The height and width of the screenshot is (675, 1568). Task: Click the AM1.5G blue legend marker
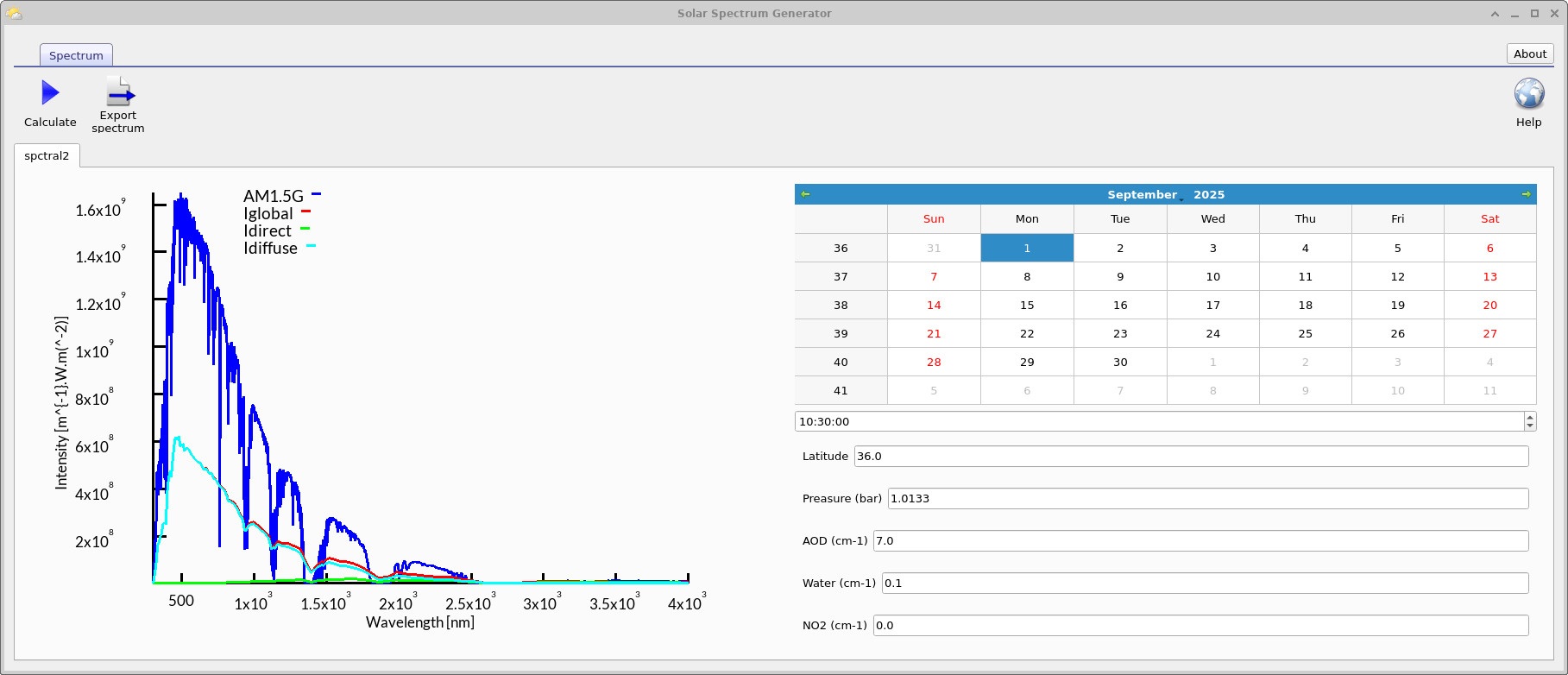[316, 194]
